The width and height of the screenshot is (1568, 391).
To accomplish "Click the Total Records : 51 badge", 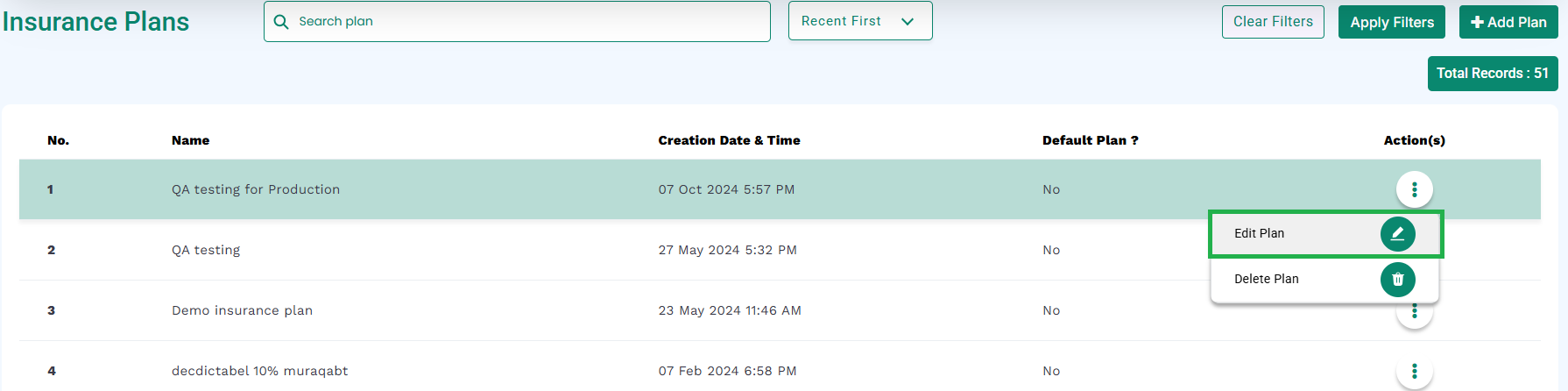I will point(1493,74).
